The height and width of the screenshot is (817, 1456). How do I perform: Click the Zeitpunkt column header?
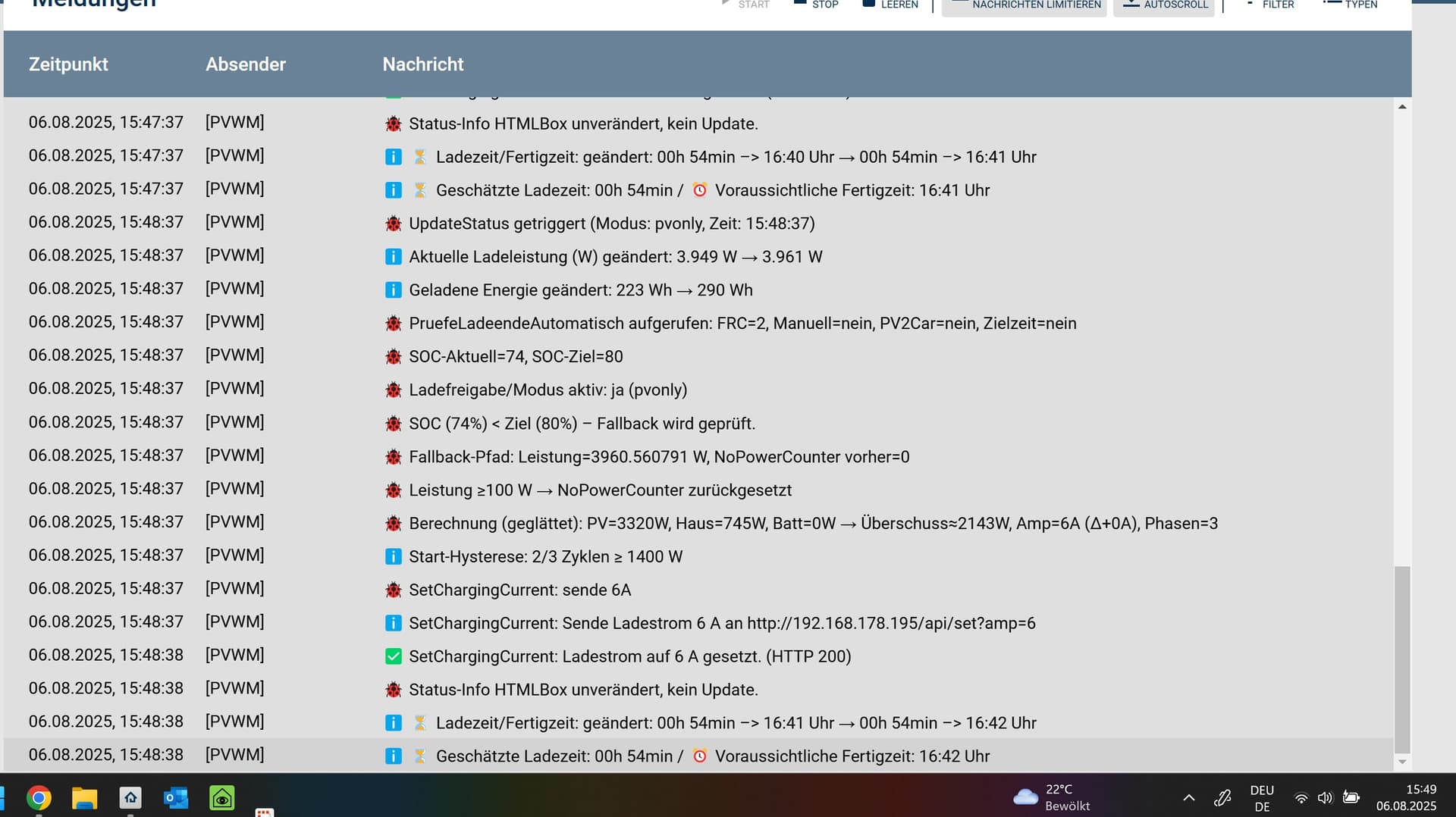point(68,64)
